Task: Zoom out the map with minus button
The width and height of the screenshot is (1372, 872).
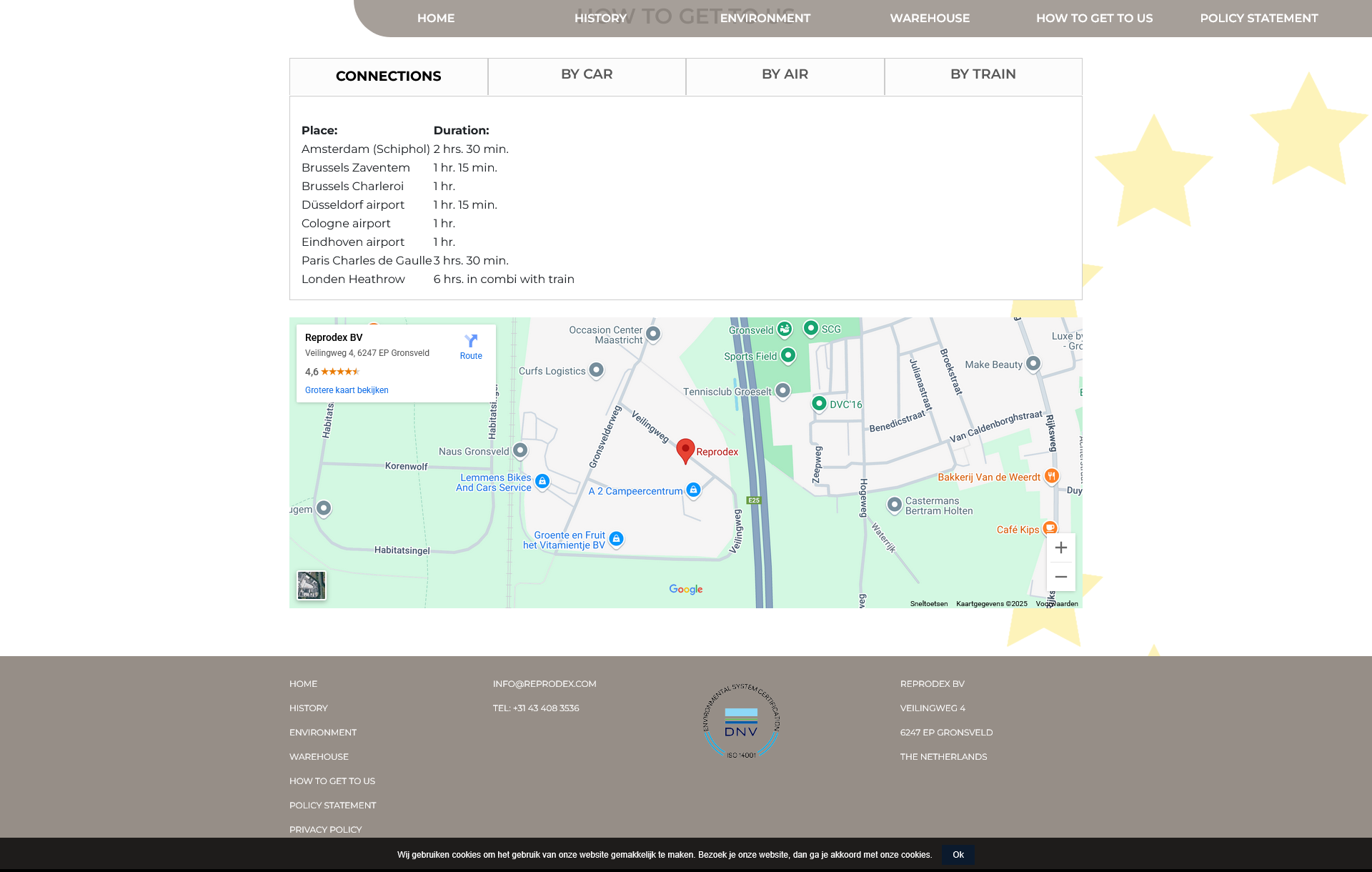Action: tap(1061, 577)
